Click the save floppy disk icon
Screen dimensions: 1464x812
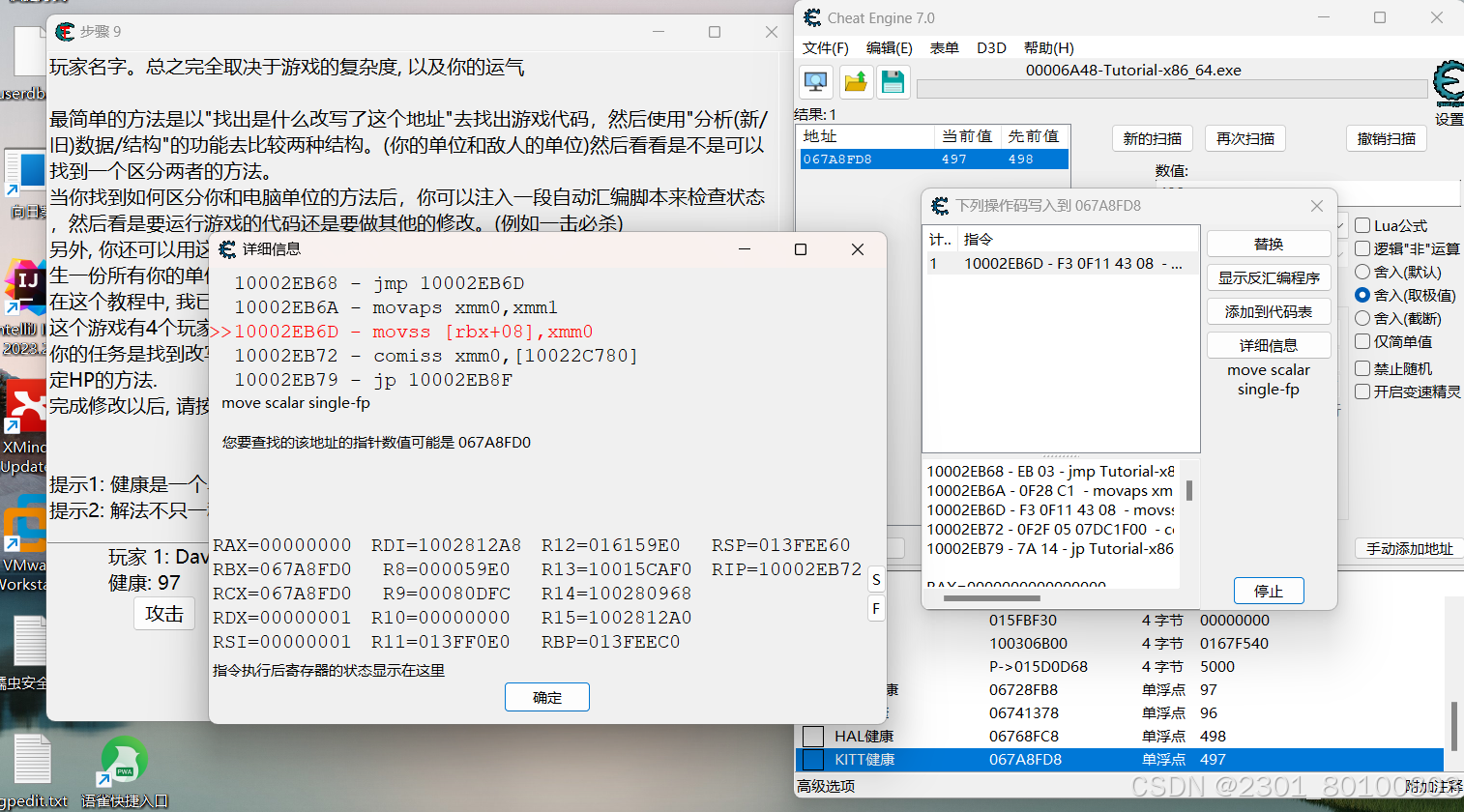click(x=893, y=82)
